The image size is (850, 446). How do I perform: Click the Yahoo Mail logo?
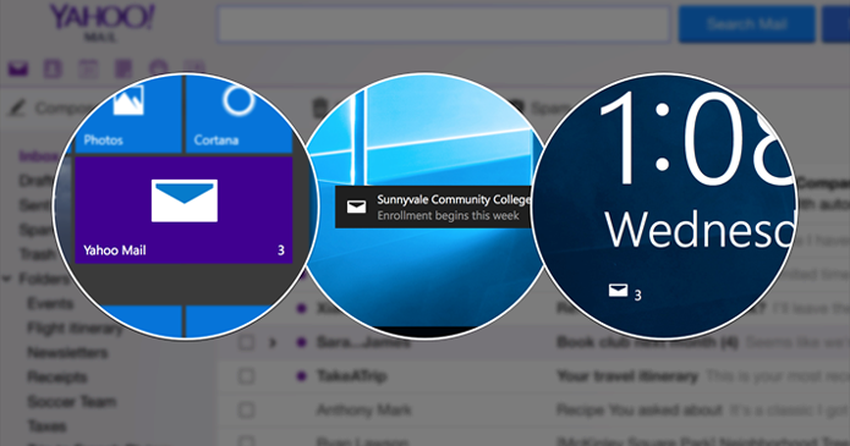101,22
